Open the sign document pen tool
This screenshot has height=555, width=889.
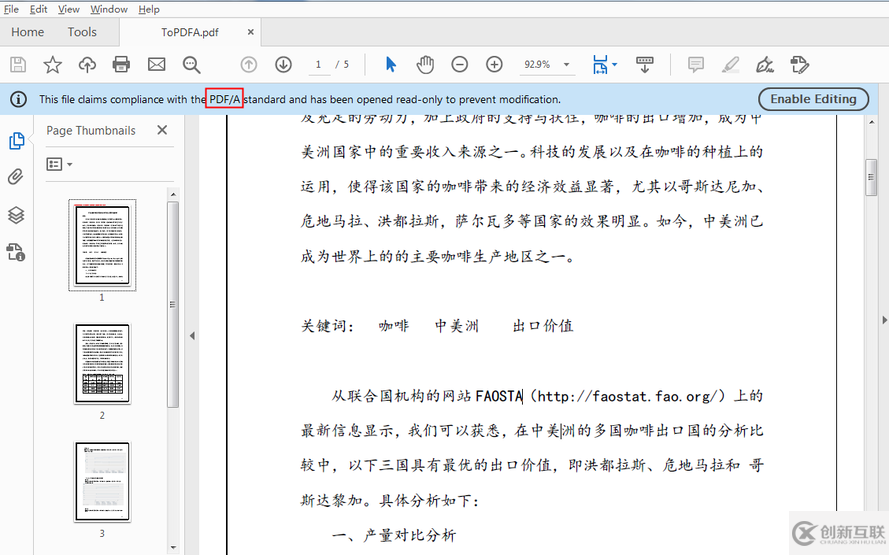(765, 65)
